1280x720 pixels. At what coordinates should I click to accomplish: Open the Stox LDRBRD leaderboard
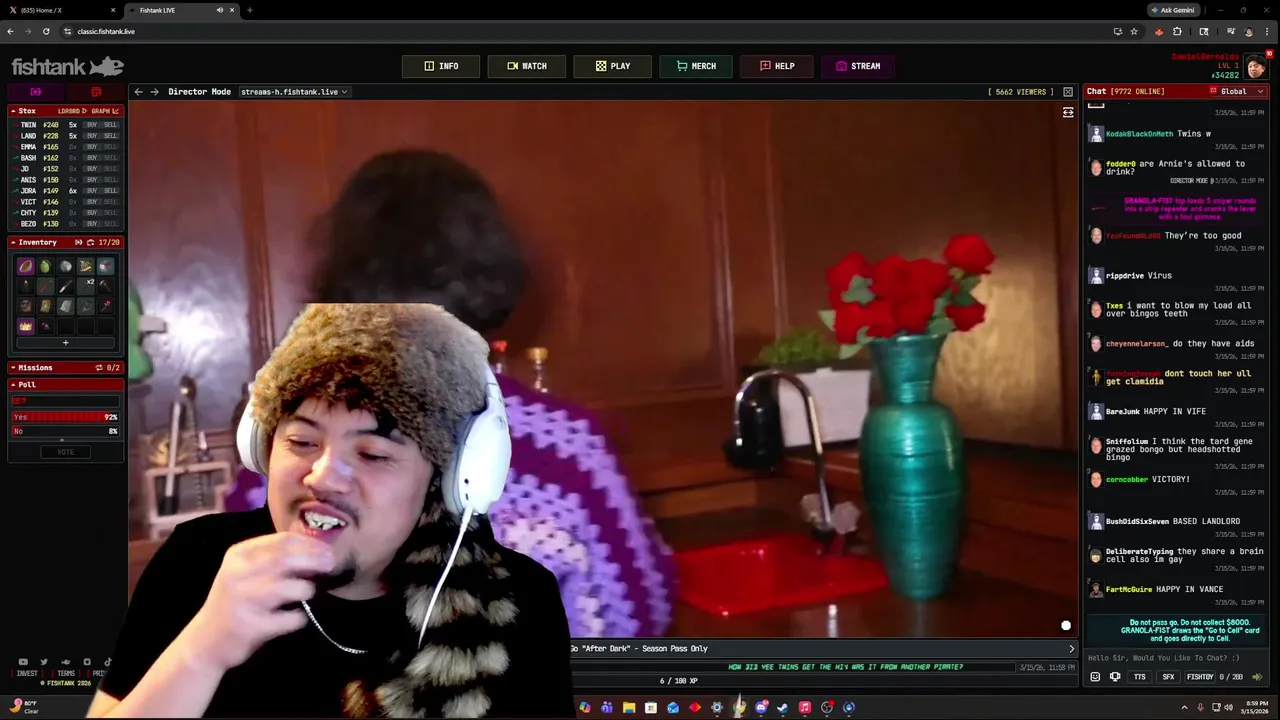pos(72,111)
